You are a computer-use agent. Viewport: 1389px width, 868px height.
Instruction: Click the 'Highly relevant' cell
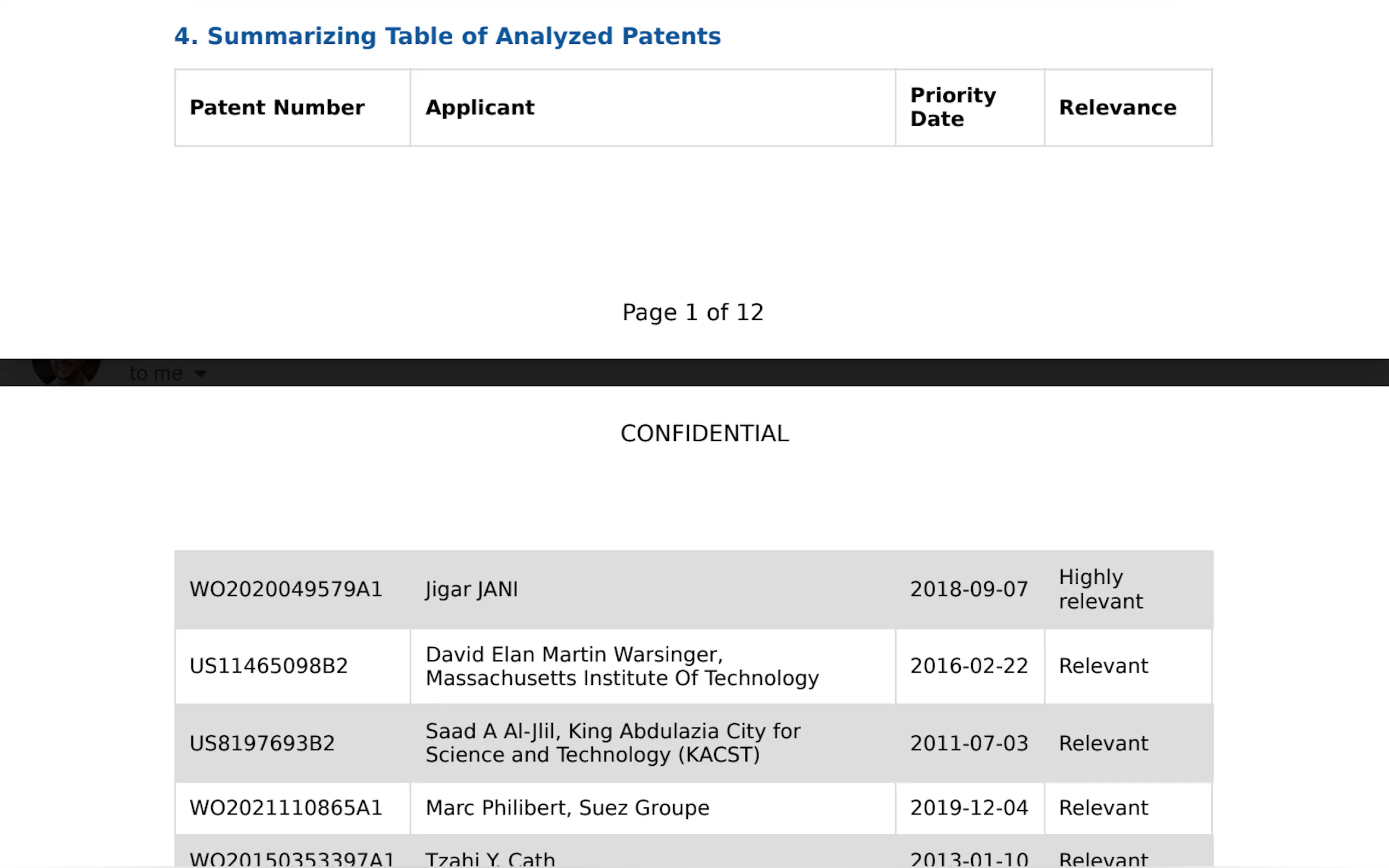(1100, 589)
